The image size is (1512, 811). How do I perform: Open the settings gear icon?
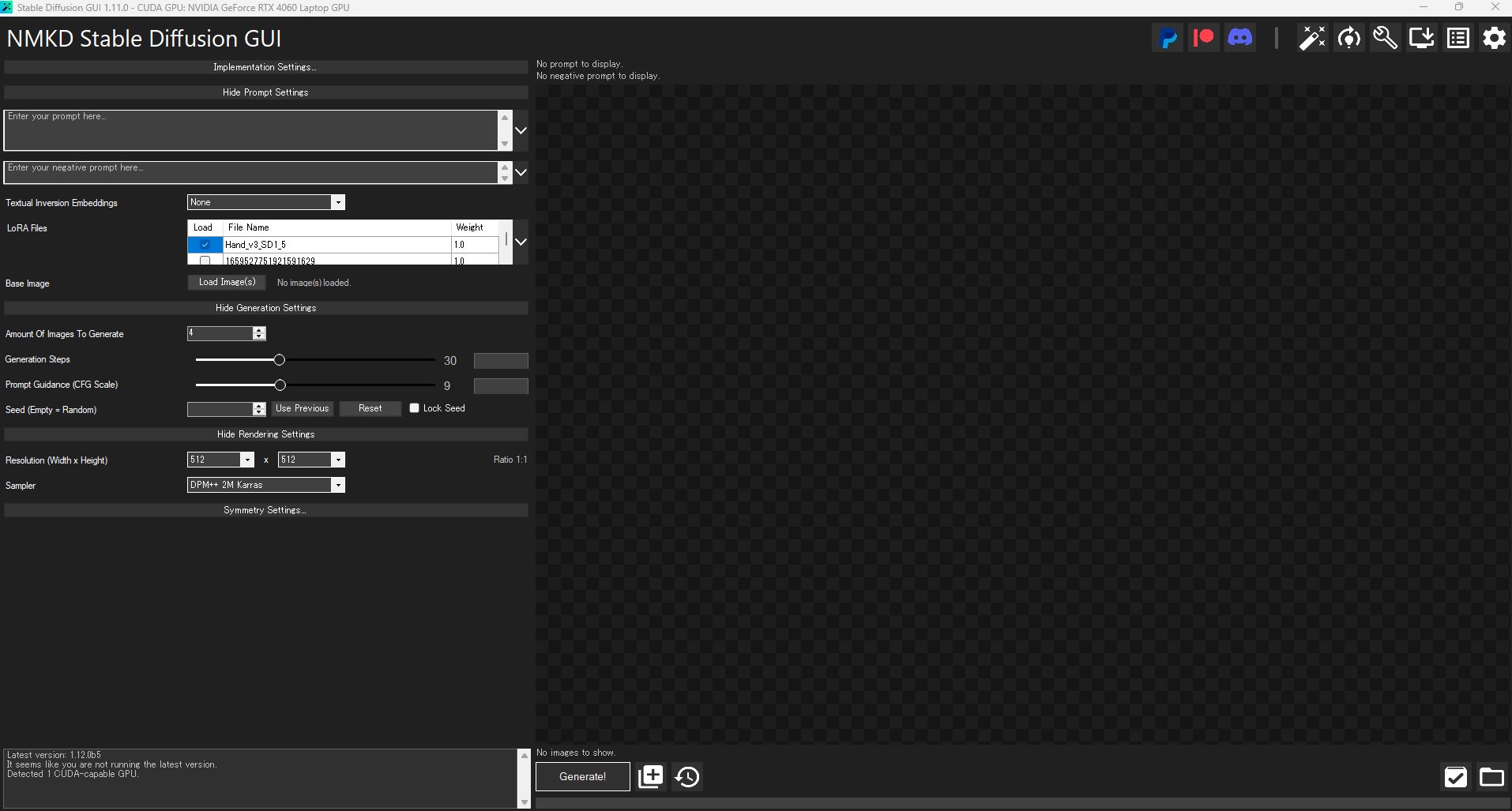pos(1494,38)
